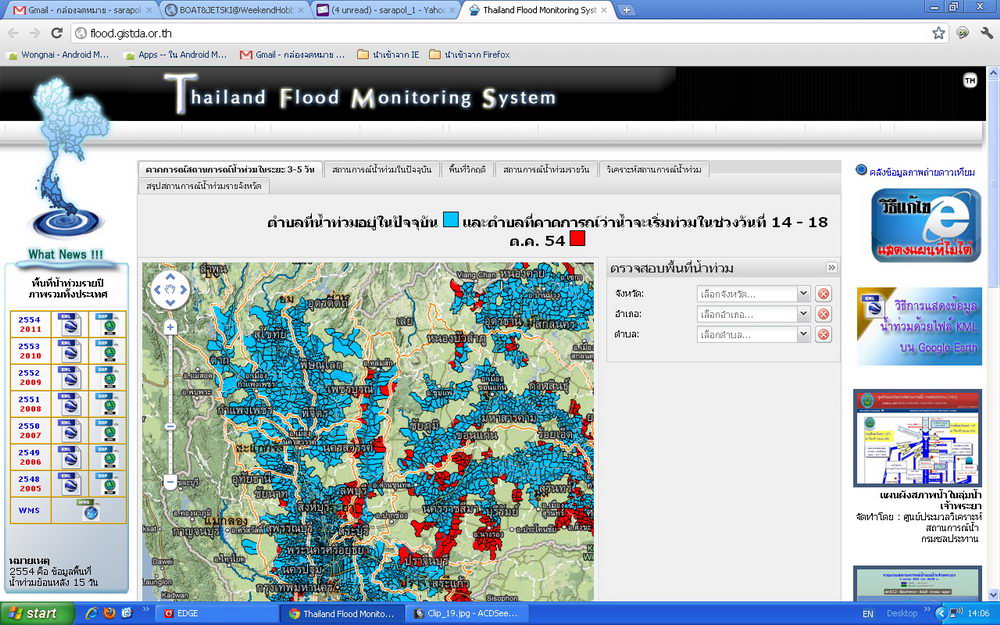
Task: Bookmark this page with the star icon
Action: click(938, 32)
